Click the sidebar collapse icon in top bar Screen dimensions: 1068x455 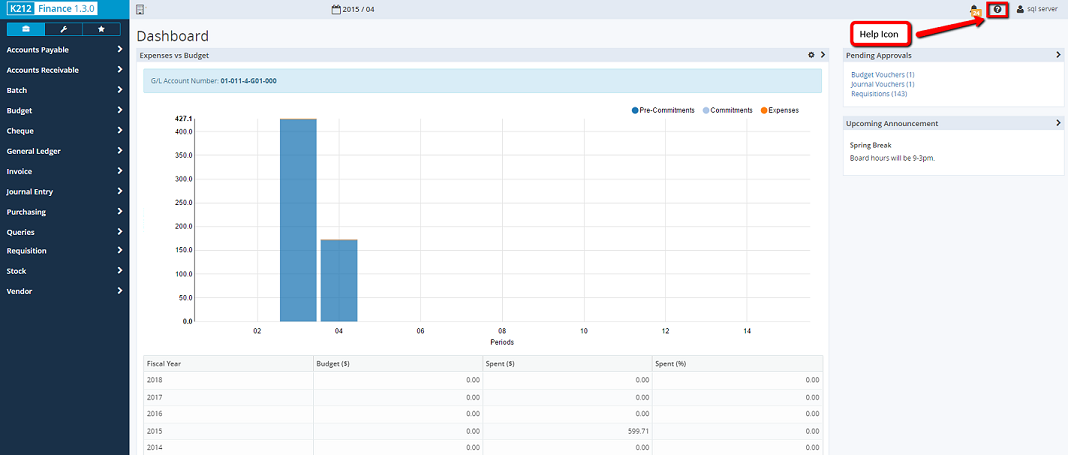[140, 10]
